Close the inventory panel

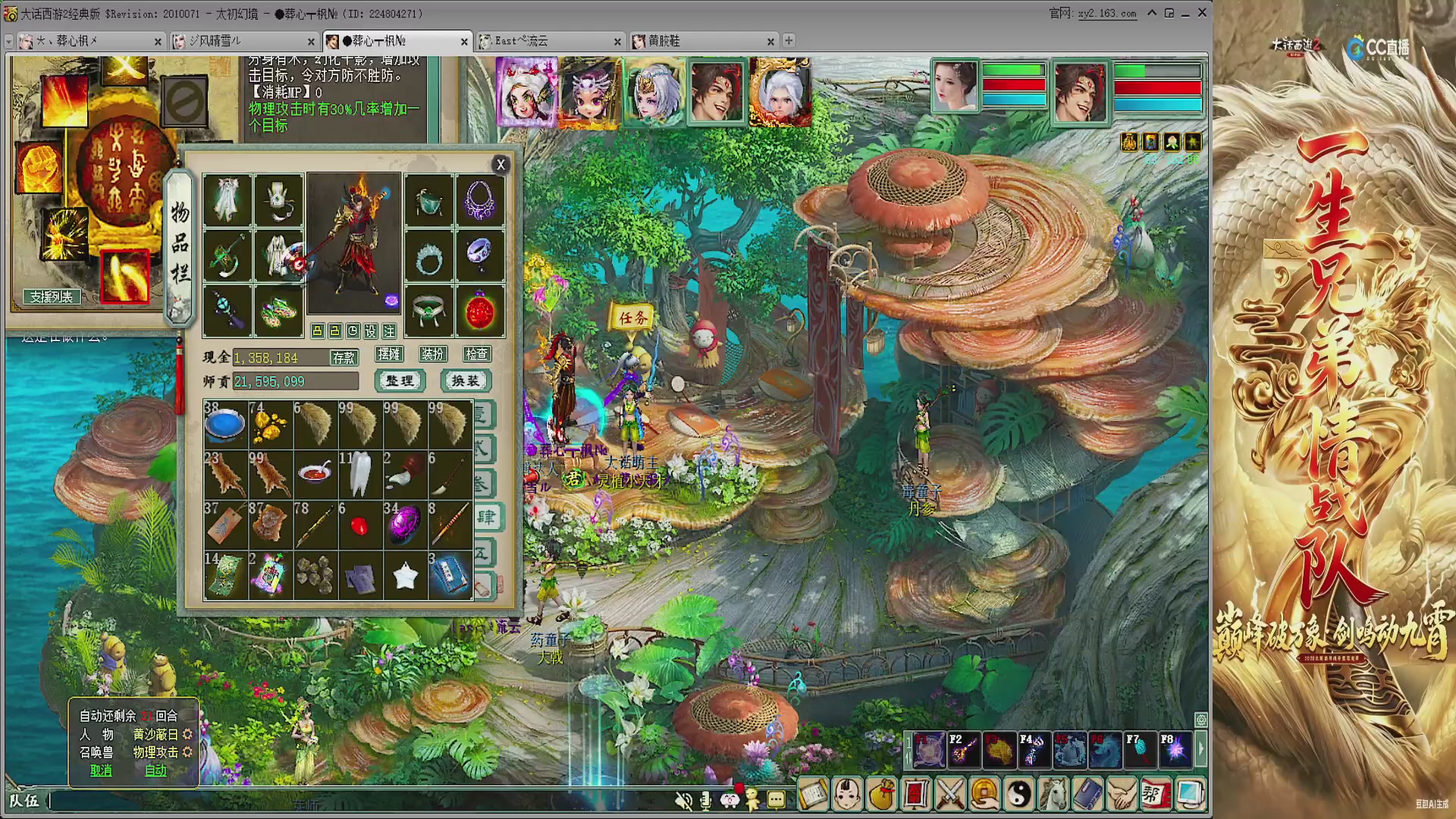(x=500, y=165)
